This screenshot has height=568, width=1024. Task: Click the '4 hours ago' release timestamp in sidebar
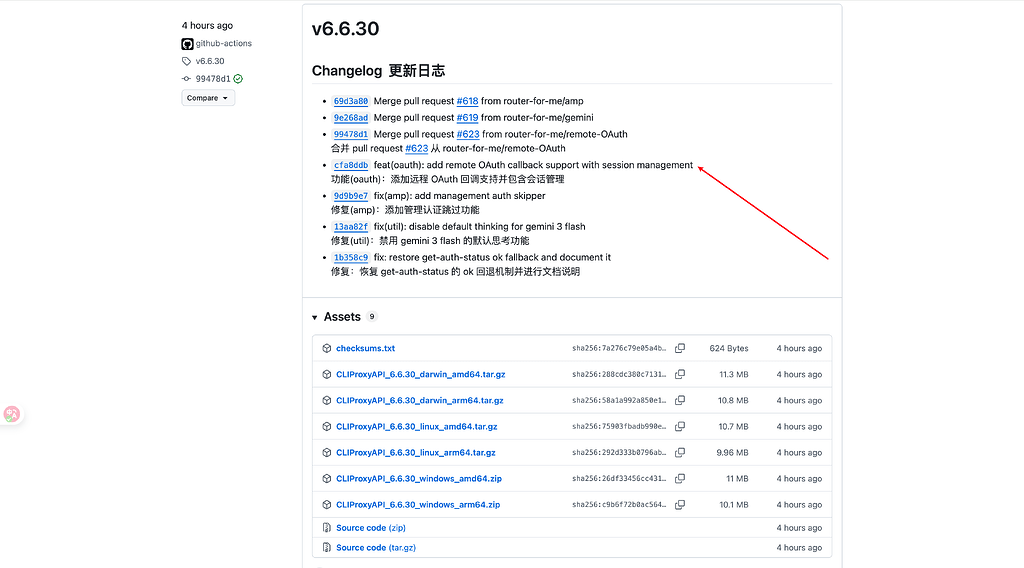click(207, 25)
